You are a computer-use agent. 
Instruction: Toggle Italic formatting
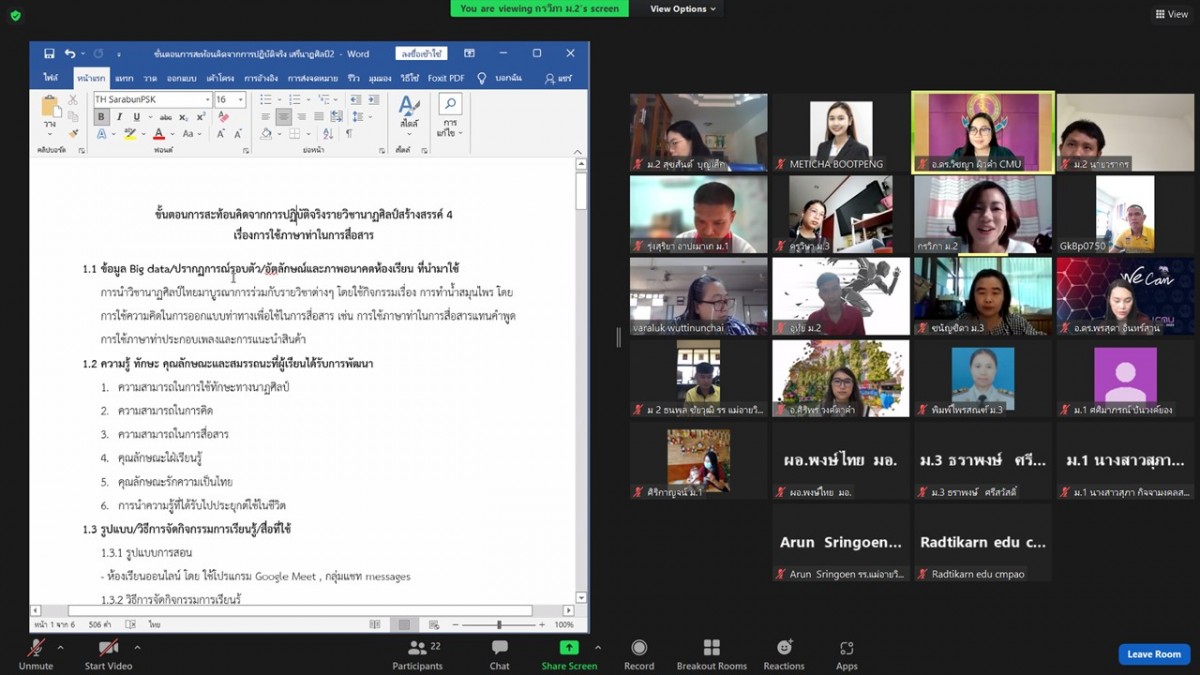click(119, 117)
